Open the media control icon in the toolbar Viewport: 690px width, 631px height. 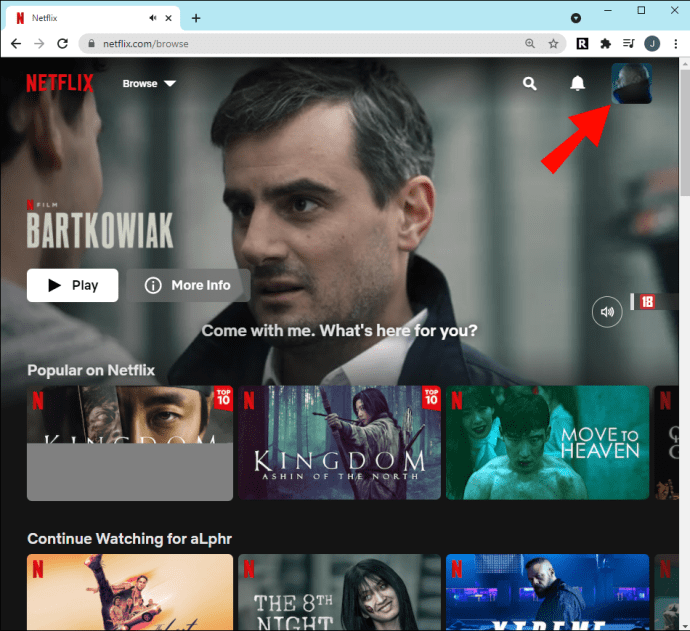(x=628, y=44)
